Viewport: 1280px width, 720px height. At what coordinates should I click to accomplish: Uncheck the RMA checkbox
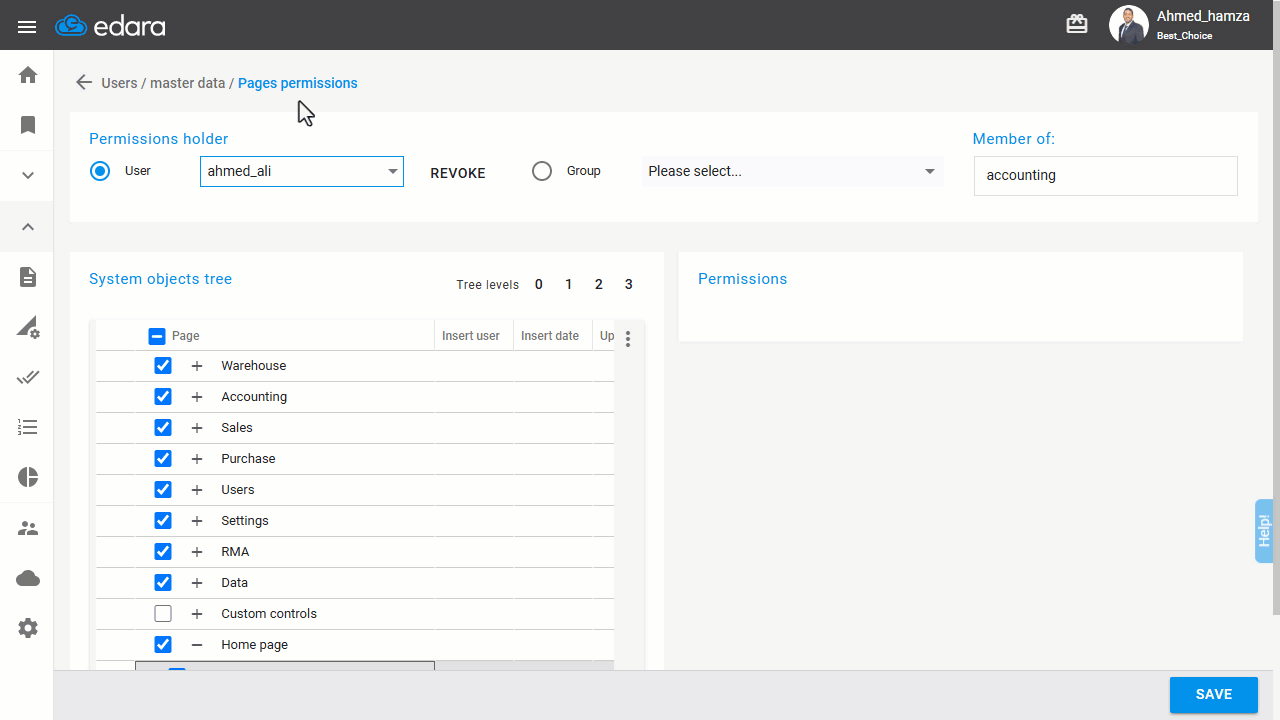coord(163,552)
